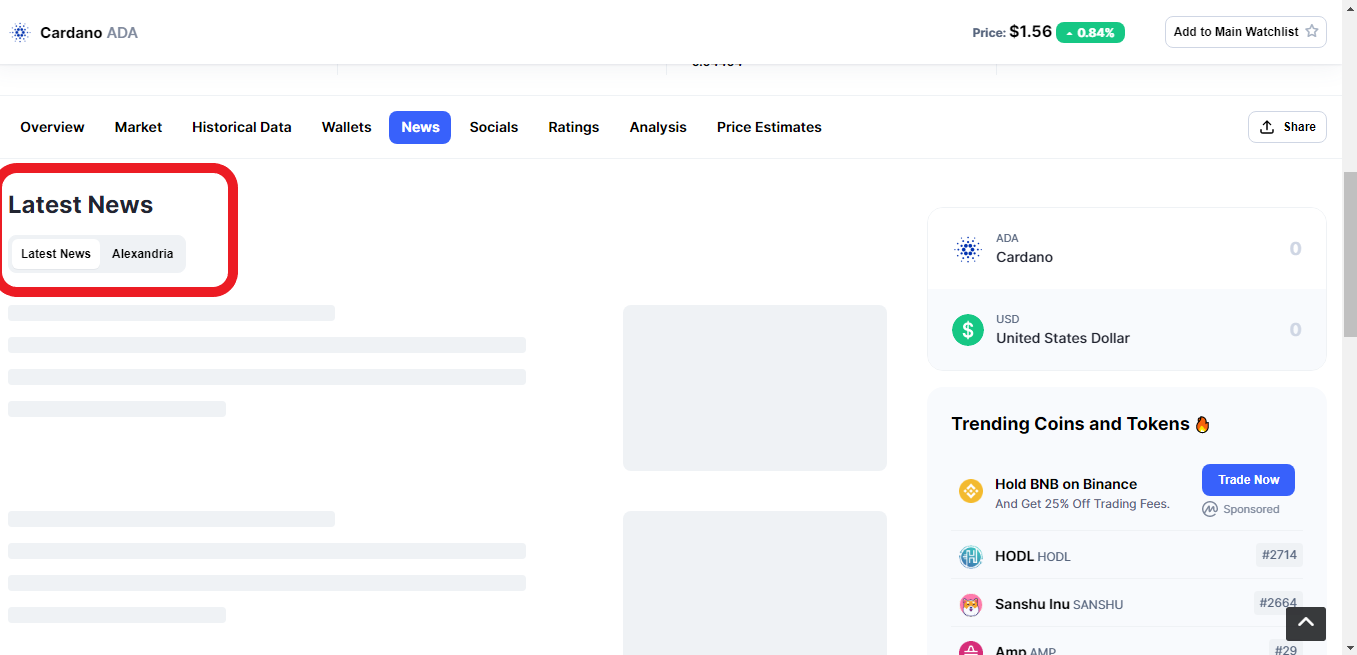The height and width of the screenshot is (655, 1357).
Task: Click the Add to Main Watchlist button
Action: point(1246,32)
